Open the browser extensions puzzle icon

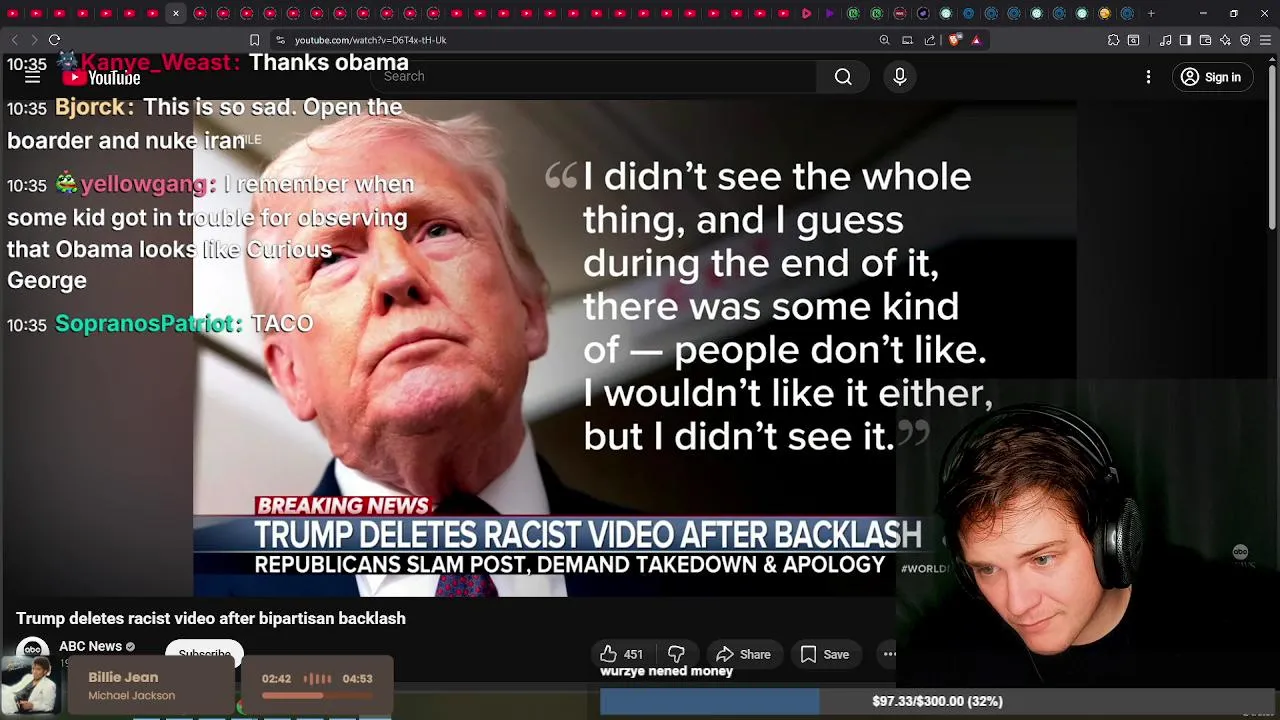pyautogui.click(x=1113, y=40)
